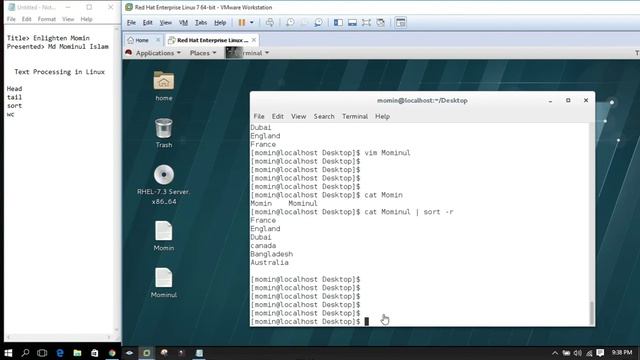Open the terminal Help menu
640x360 pixels.
(x=382, y=116)
